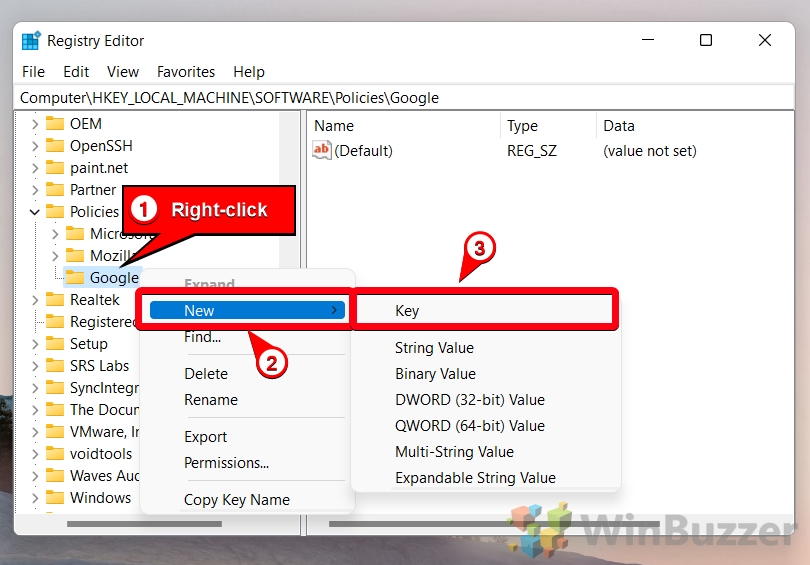Click the SyncIntegration folder icon
This screenshot has width=810, height=565.
[x=55, y=387]
